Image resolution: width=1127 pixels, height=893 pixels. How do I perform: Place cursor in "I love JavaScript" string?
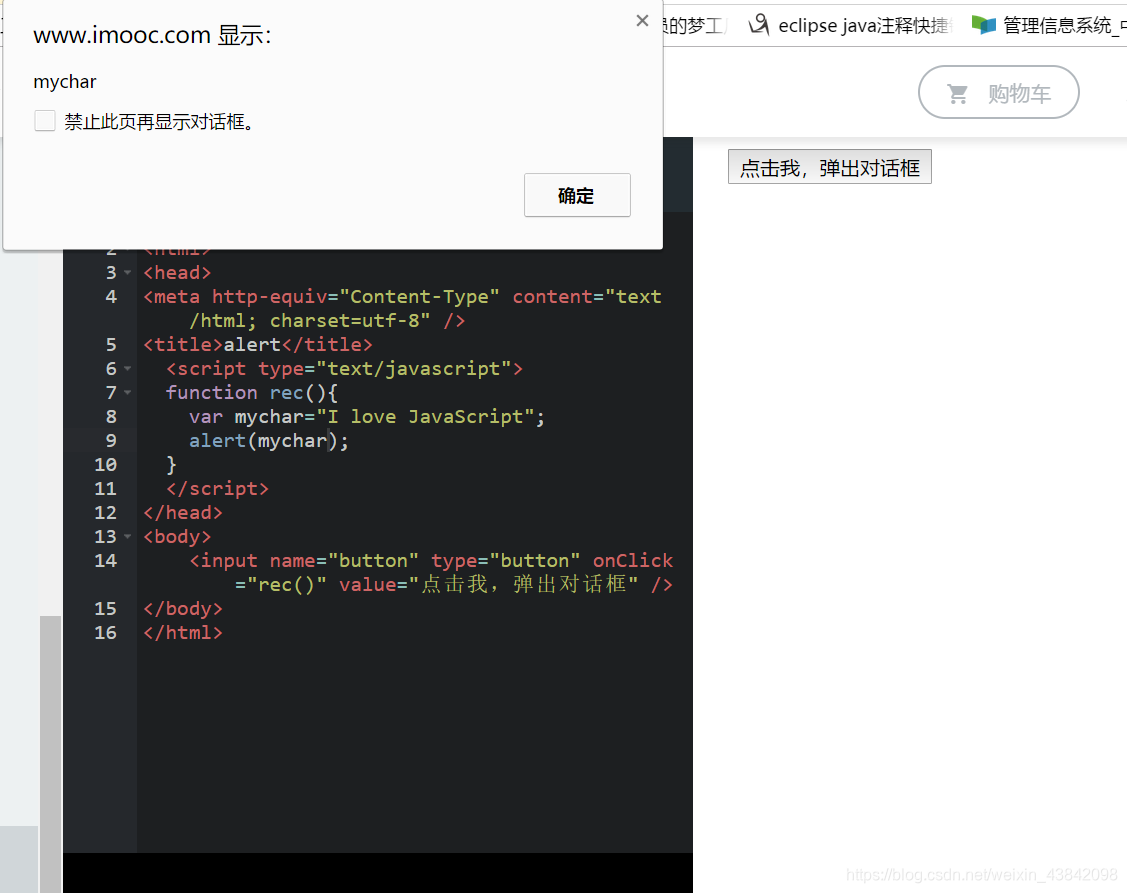(x=431, y=416)
